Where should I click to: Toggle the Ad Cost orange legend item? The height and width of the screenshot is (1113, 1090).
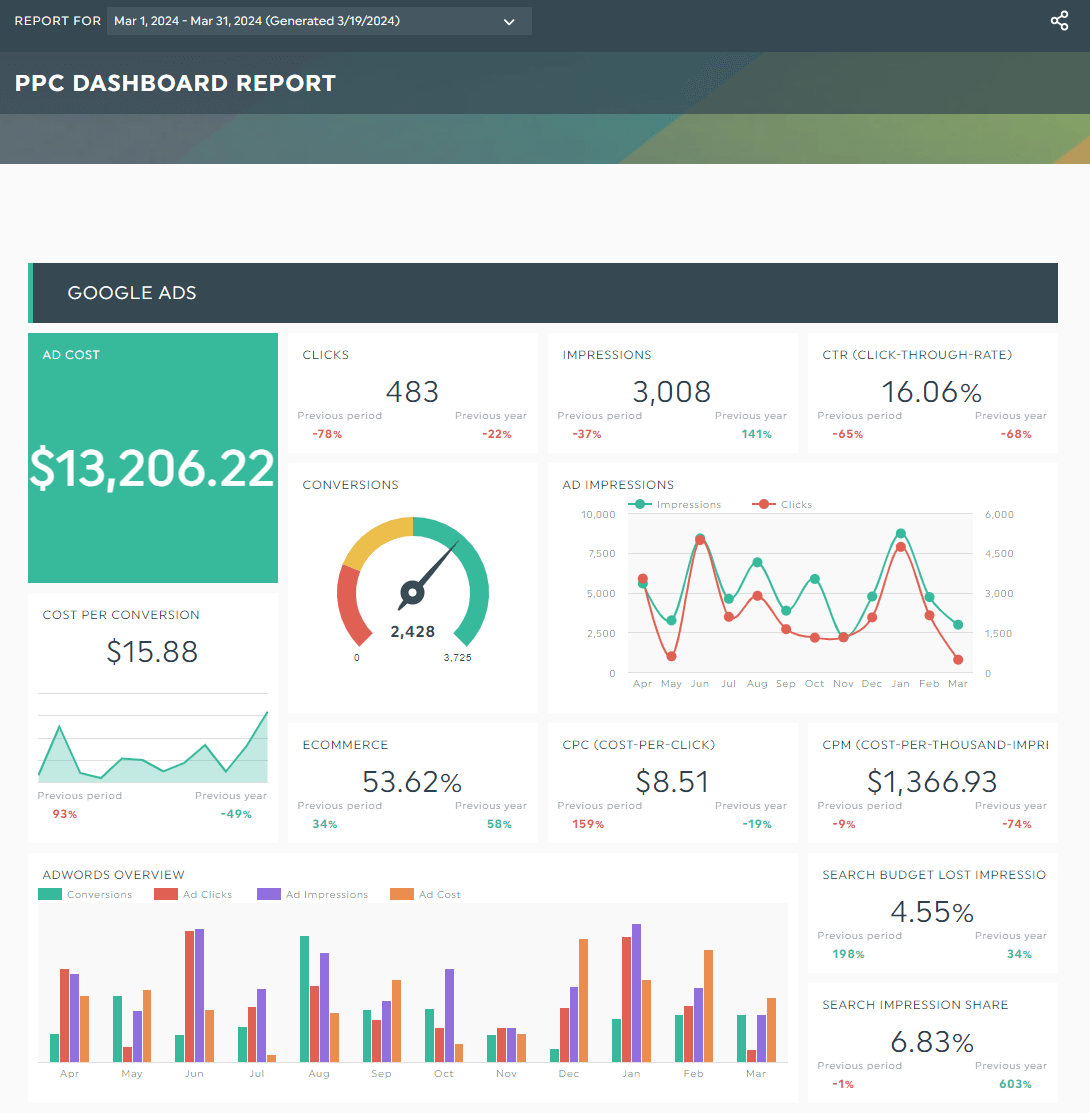(426, 894)
